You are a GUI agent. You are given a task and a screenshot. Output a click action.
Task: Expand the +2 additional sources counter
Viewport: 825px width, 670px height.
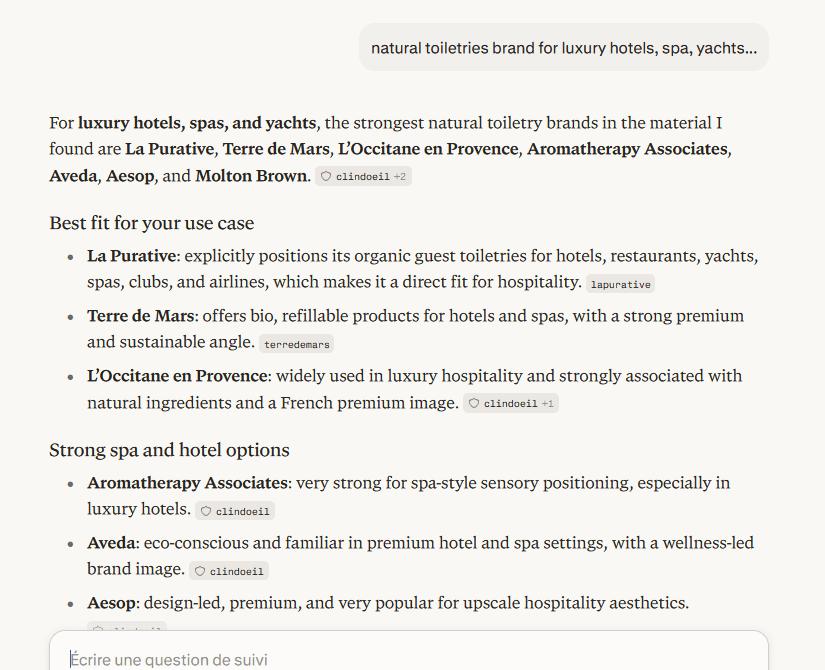(400, 176)
